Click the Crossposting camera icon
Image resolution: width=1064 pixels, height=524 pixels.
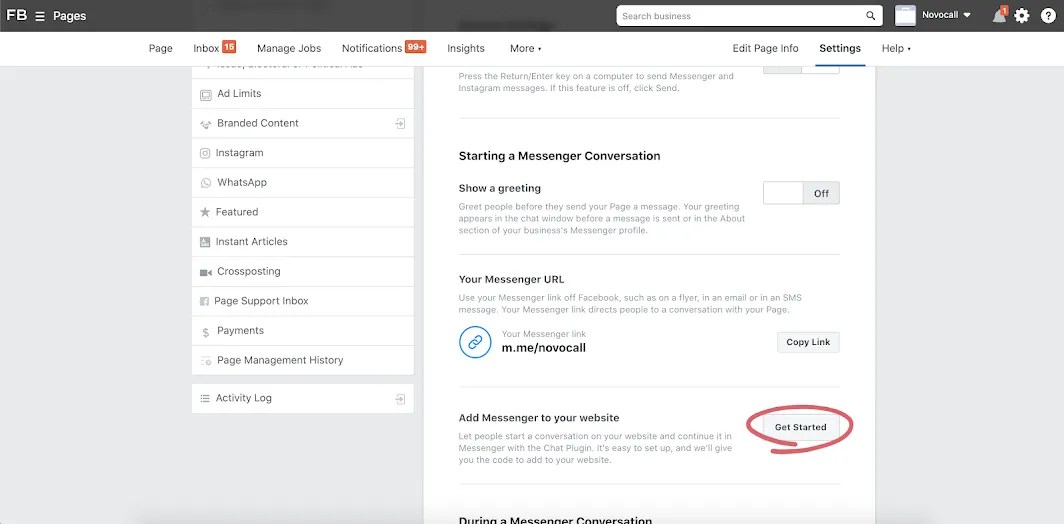click(x=206, y=272)
